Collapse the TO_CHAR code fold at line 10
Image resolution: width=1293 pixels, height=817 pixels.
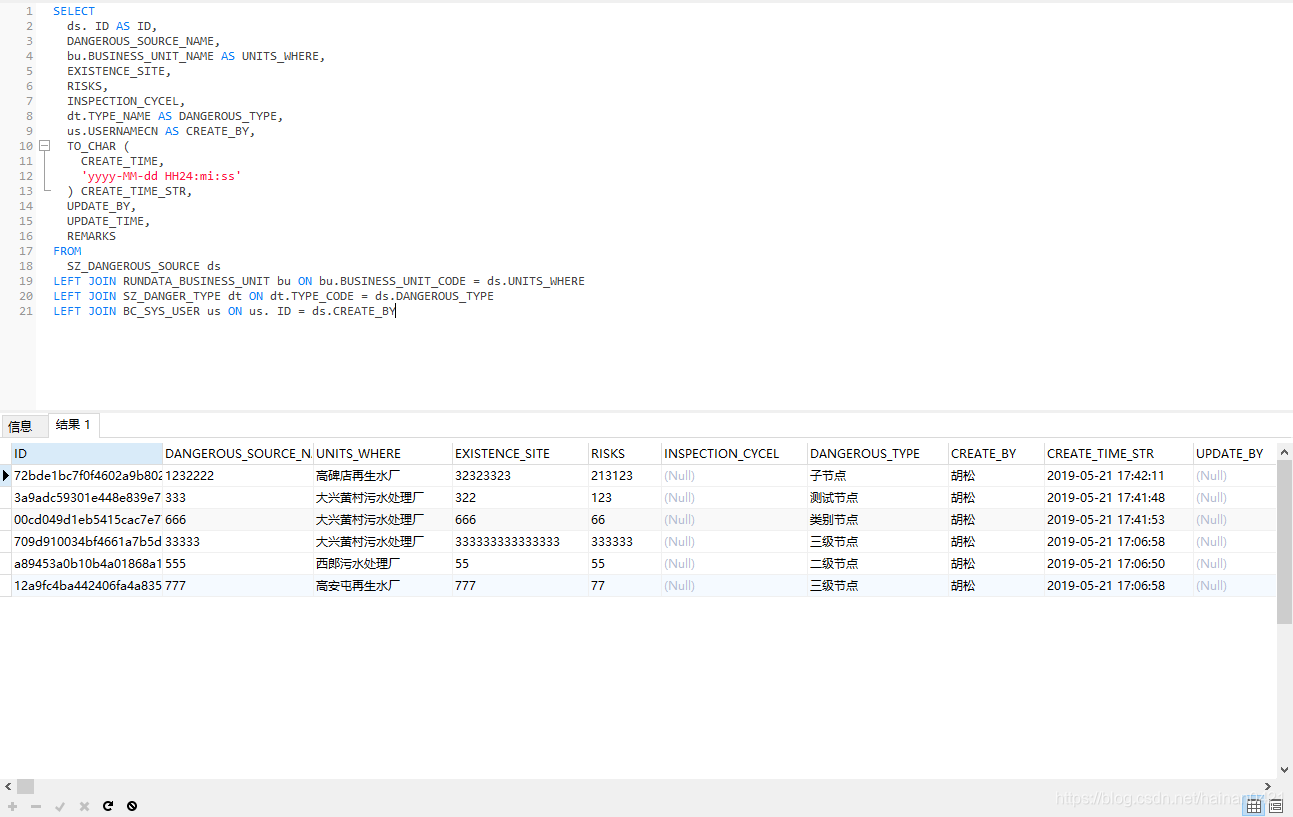44,146
